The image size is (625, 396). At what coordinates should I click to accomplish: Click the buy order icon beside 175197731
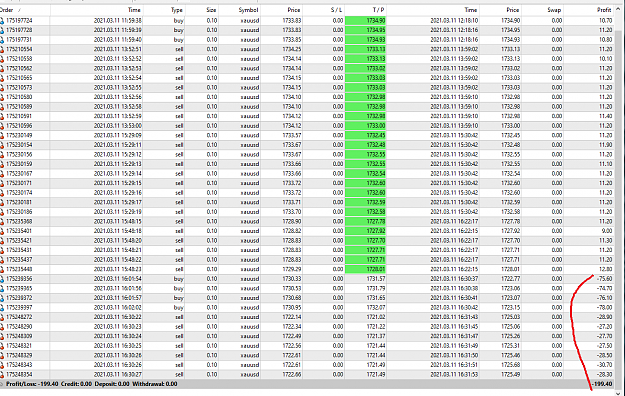2,39
